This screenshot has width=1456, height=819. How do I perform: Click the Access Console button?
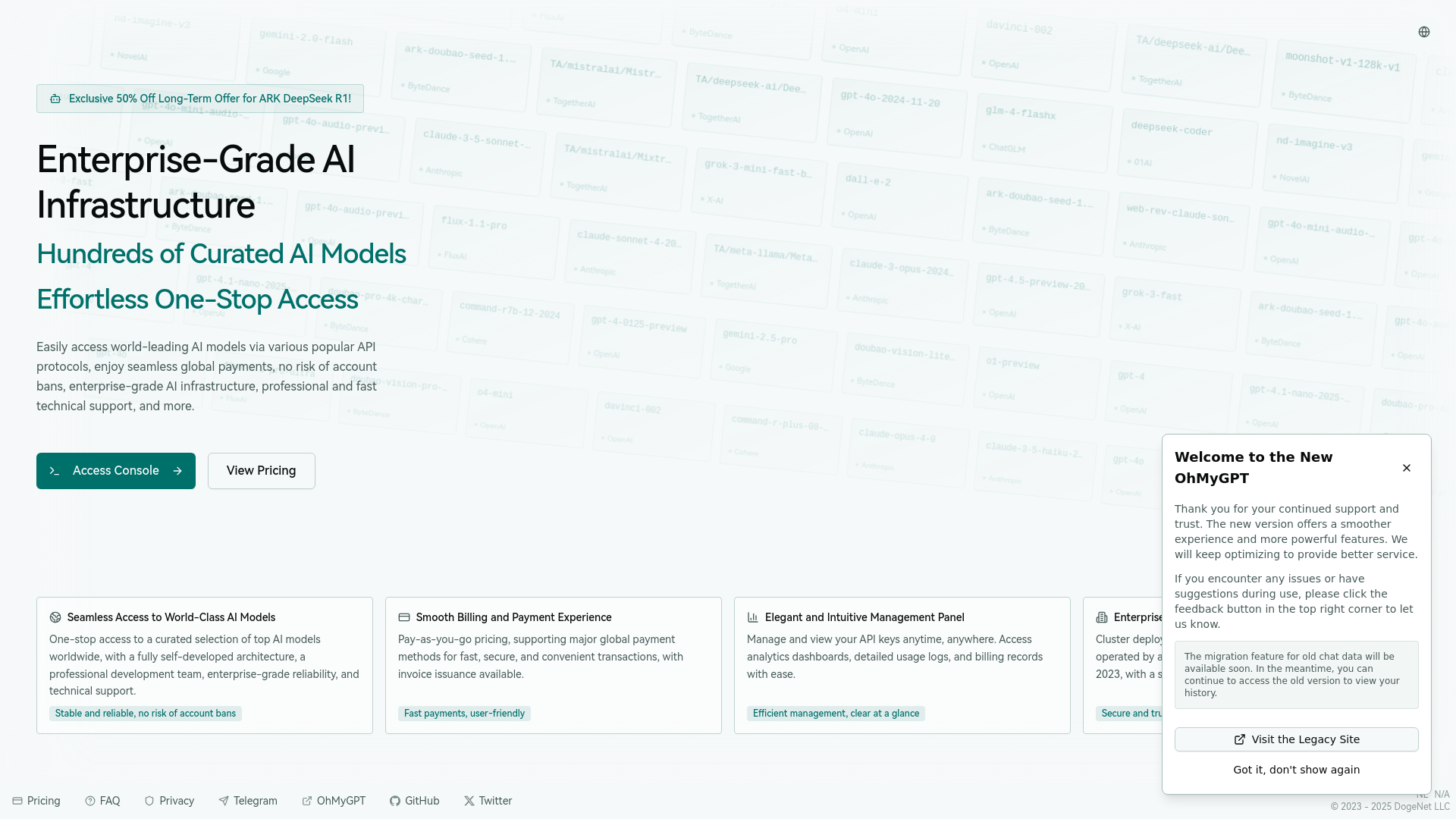[x=116, y=471]
